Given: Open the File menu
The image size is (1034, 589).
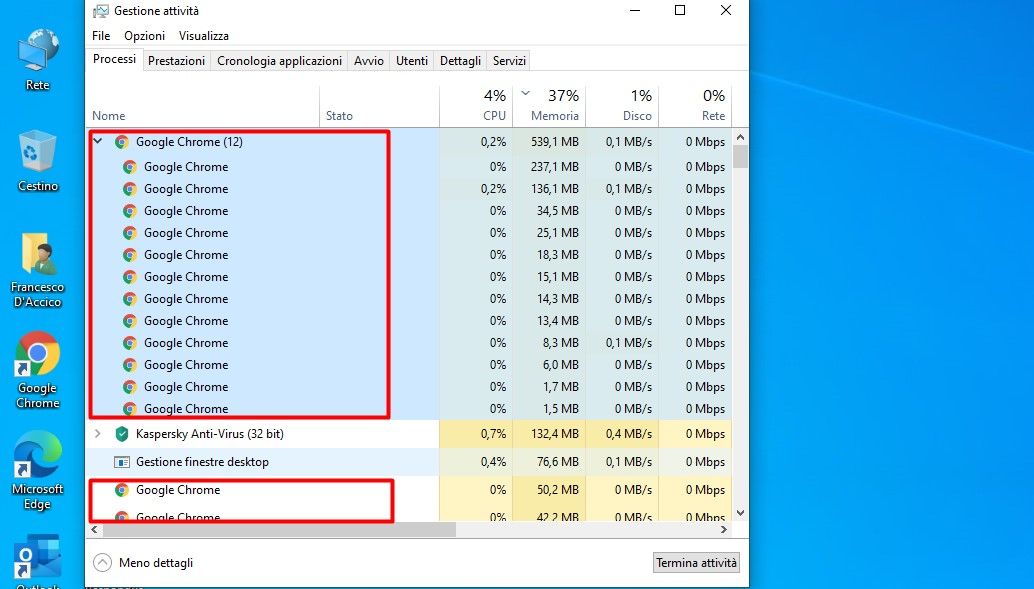Looking at the screenshot, I should click(101, 36).
